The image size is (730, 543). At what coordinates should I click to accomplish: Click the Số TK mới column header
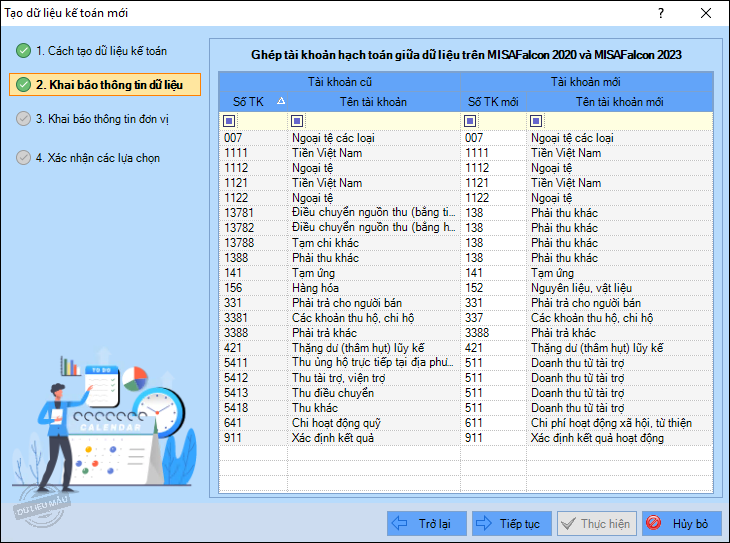493,102
